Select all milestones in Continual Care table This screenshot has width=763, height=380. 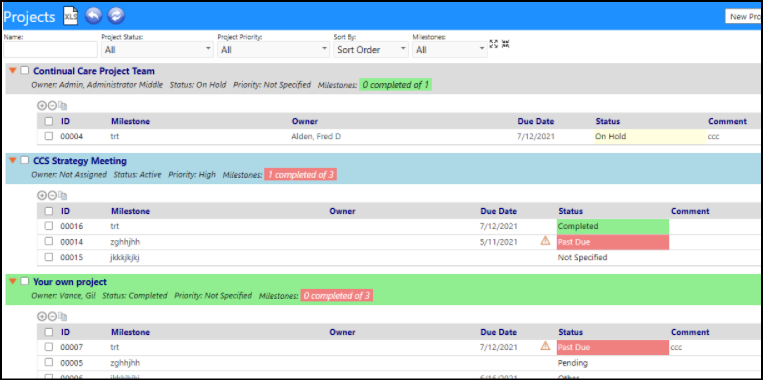pos(49,121)
